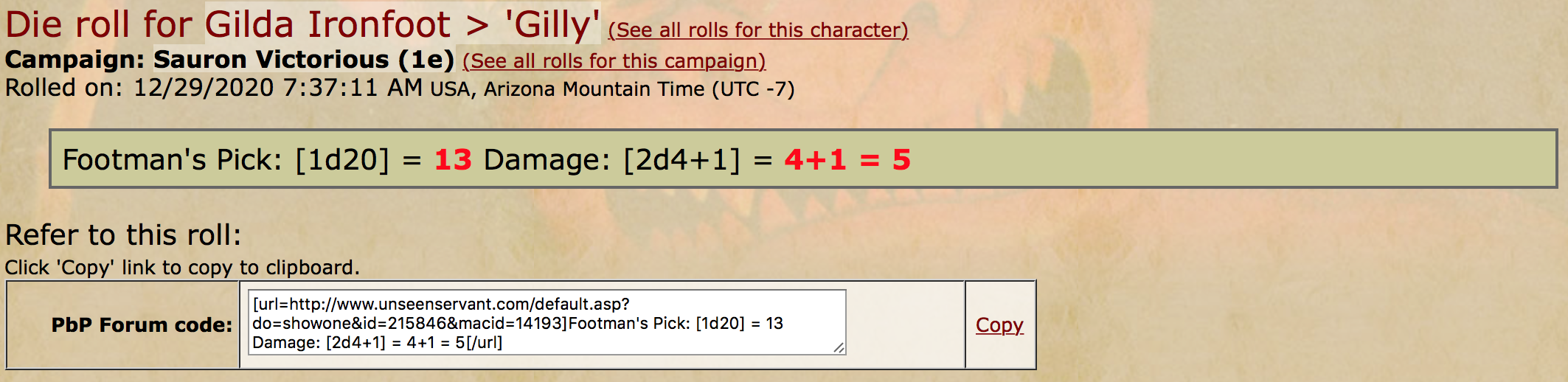Click the 'Arizona Mountain Time (UTC -7)' text
The image size is (1568, 382).
point(639,89)
